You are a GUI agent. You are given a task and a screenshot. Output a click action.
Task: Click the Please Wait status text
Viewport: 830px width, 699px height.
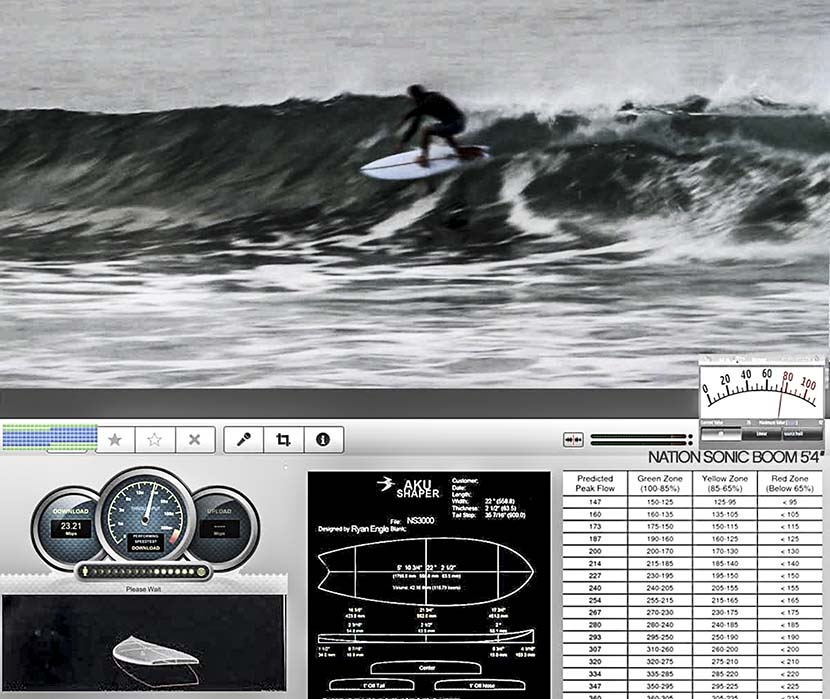tap(143, 589)
